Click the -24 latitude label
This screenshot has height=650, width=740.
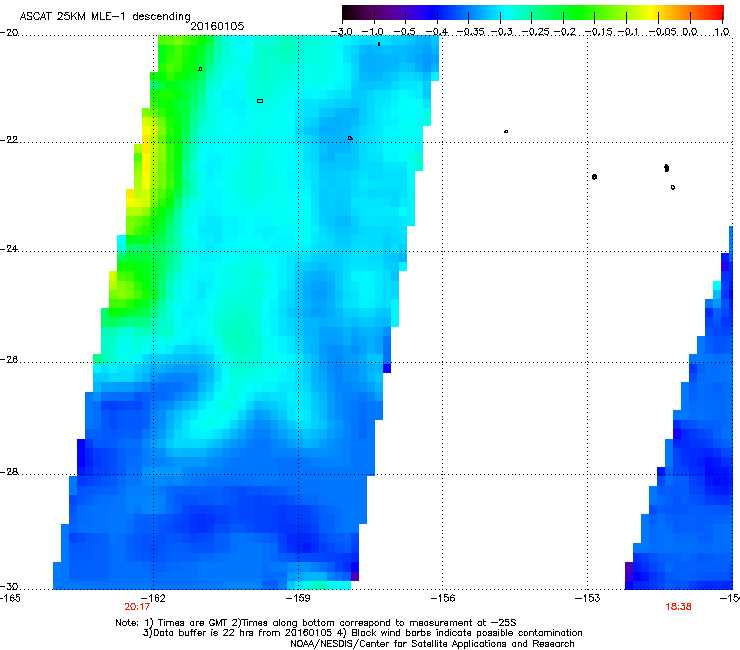tap(9, 248)
